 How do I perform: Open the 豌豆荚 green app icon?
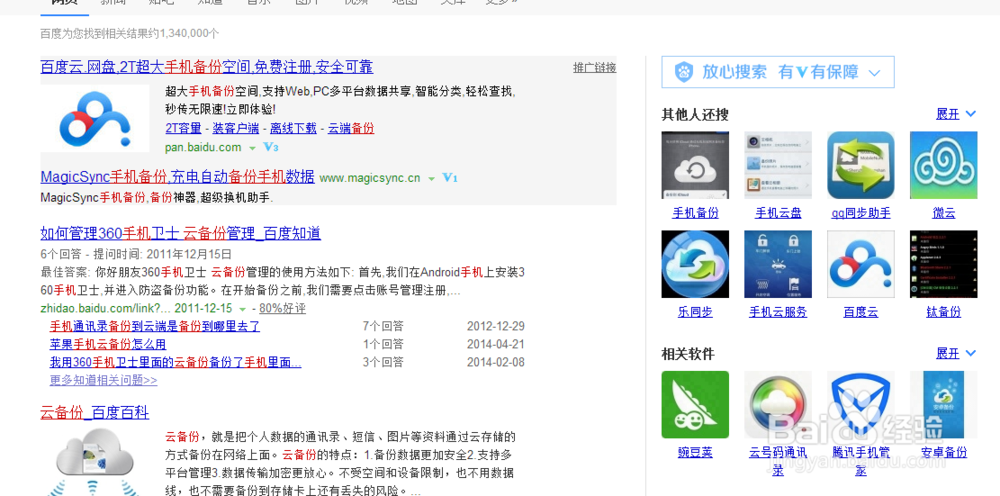pyautogui.click(x=695, y=405)
